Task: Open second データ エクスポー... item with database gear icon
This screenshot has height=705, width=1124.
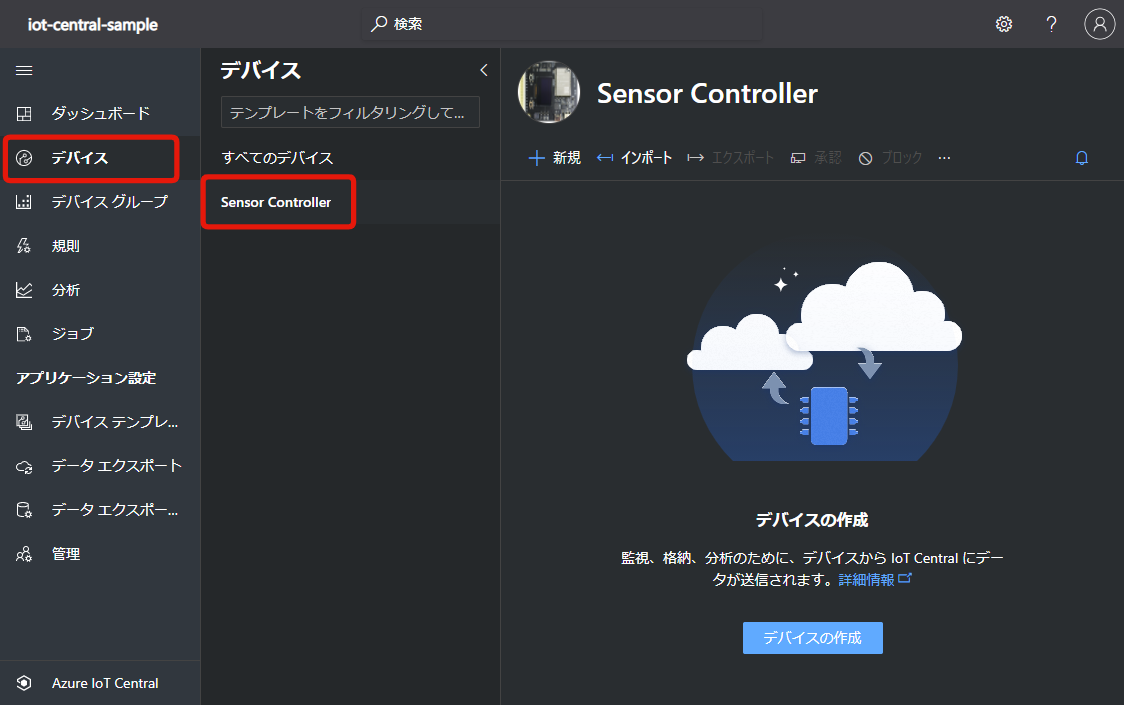Action: coord(100,510)
